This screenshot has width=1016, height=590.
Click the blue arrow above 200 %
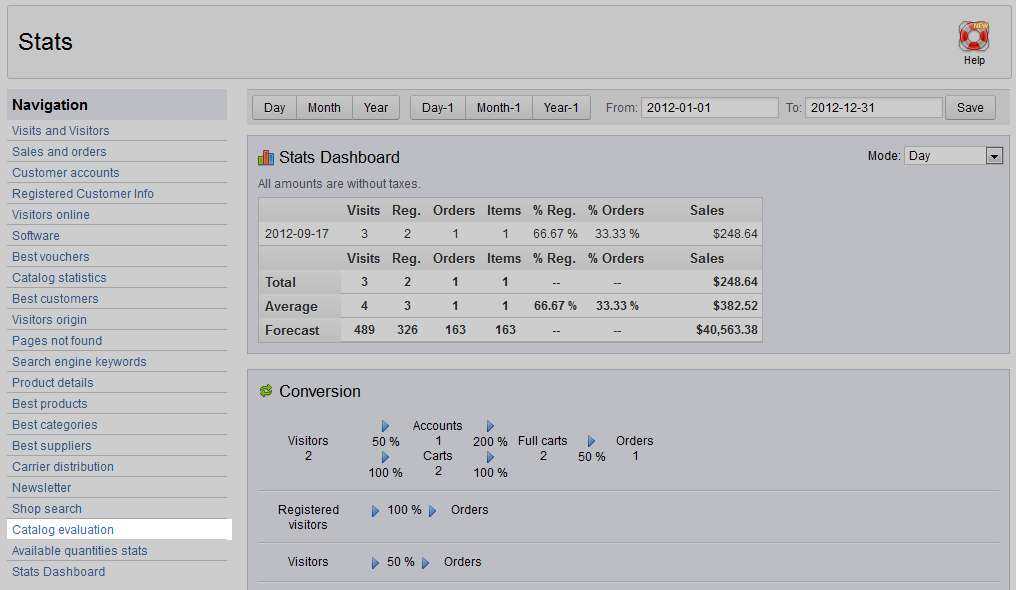491,426
